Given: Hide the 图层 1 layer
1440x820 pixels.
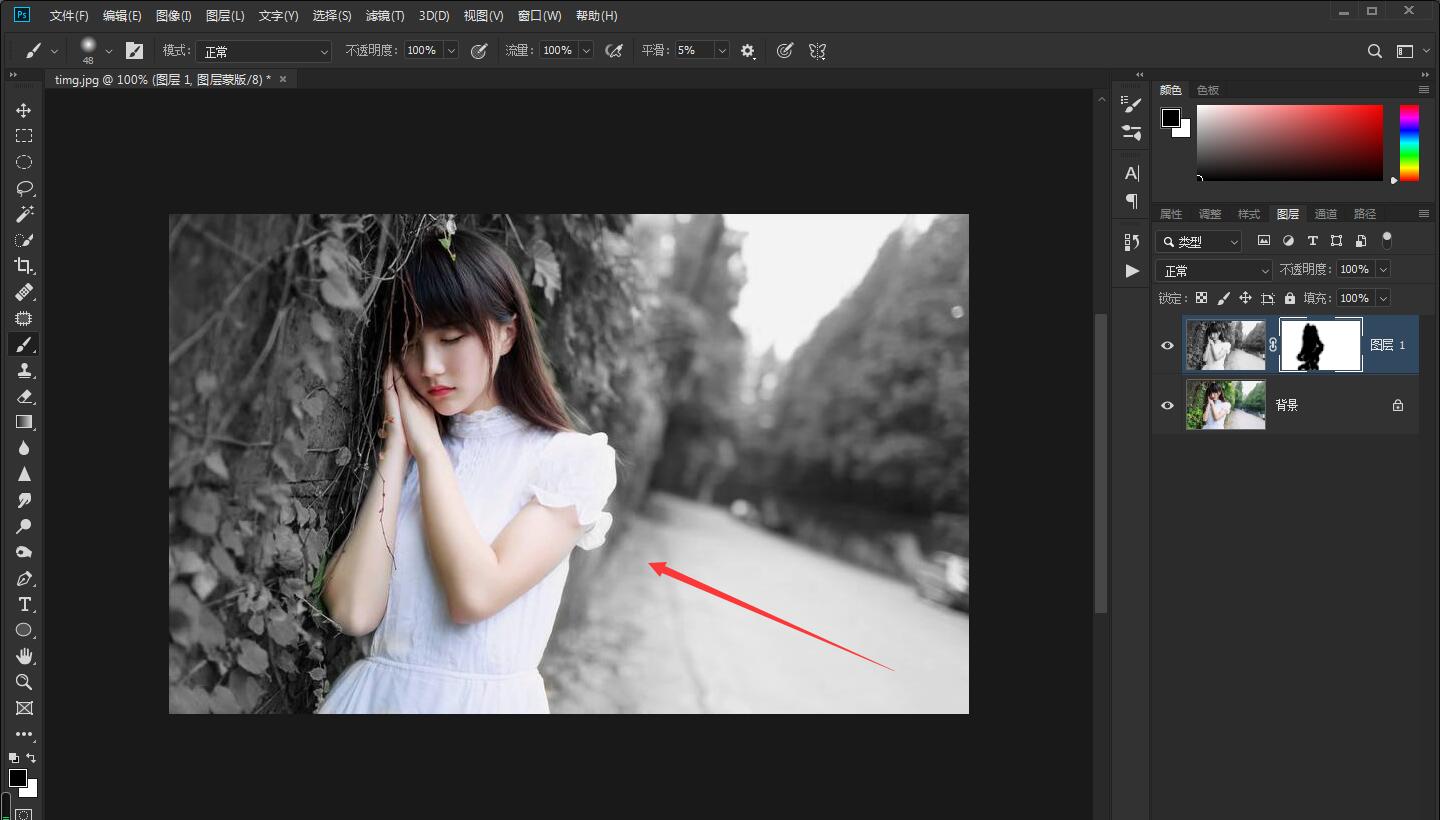Looking at the screenshot, I should click(x=1167, y=345).
